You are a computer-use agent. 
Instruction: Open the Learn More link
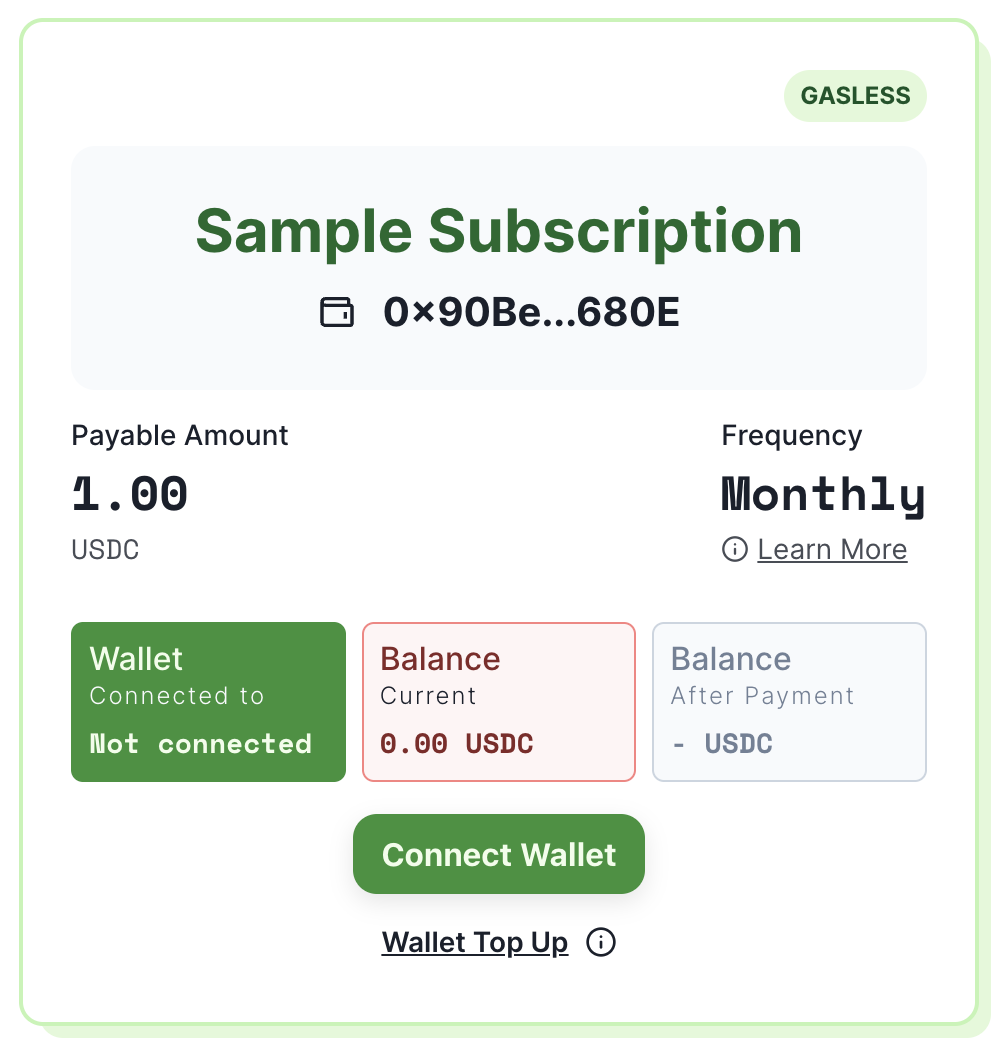[x=832, y=549]
